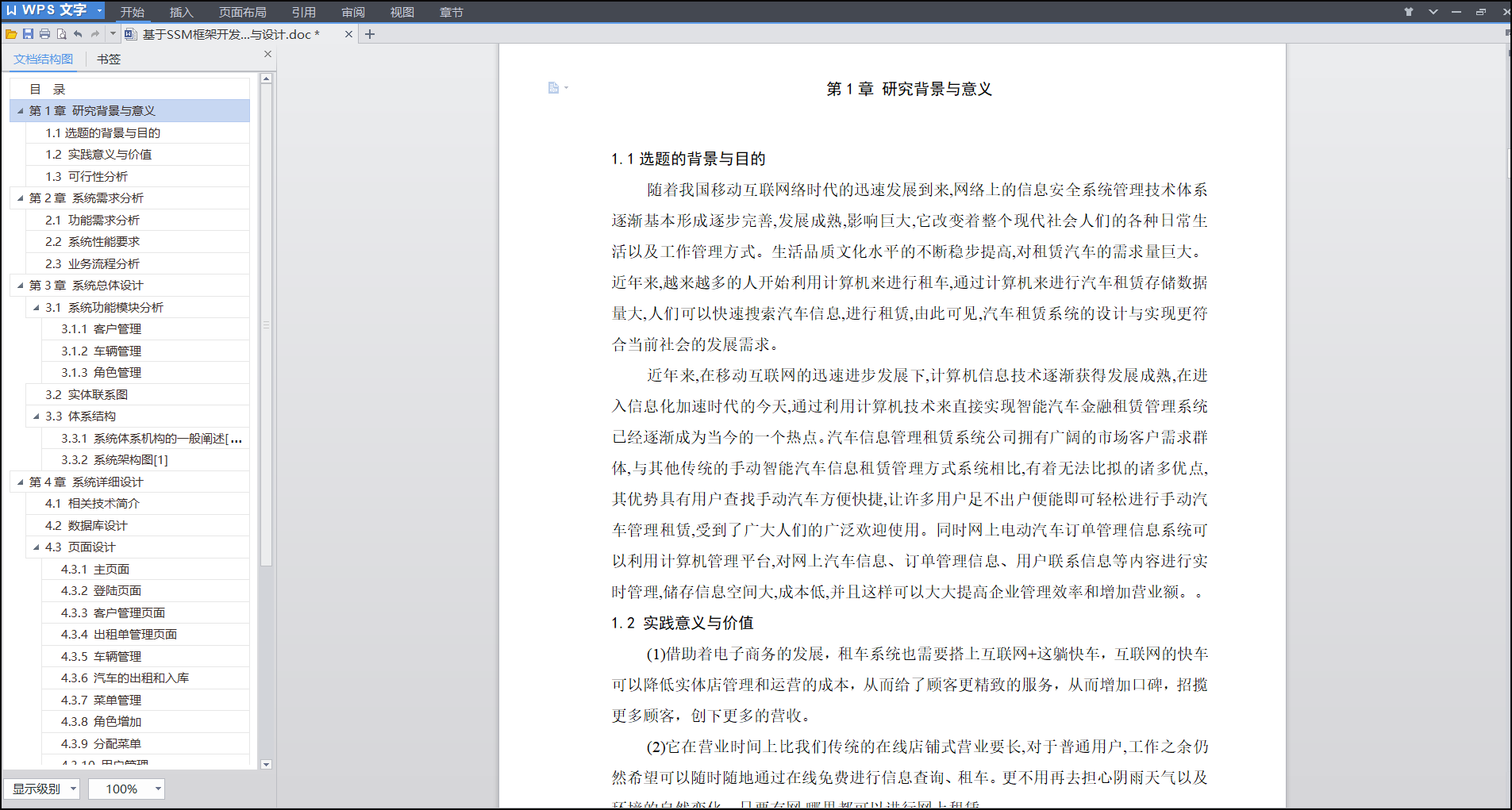
Task: Open the quick access toolbar dropdown arrow
Action: coord(113,34)
